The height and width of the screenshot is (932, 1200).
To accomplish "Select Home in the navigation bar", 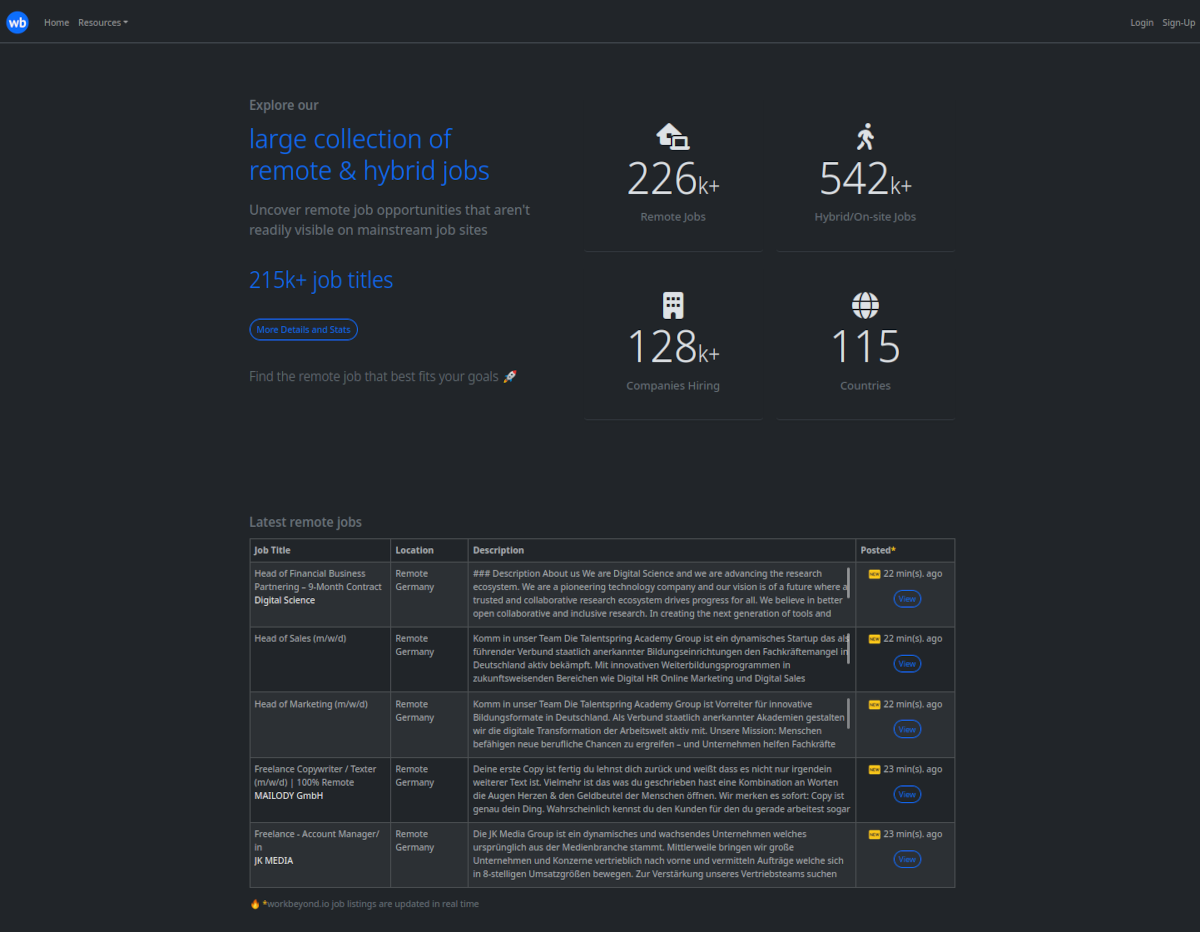I will (56, 22).
